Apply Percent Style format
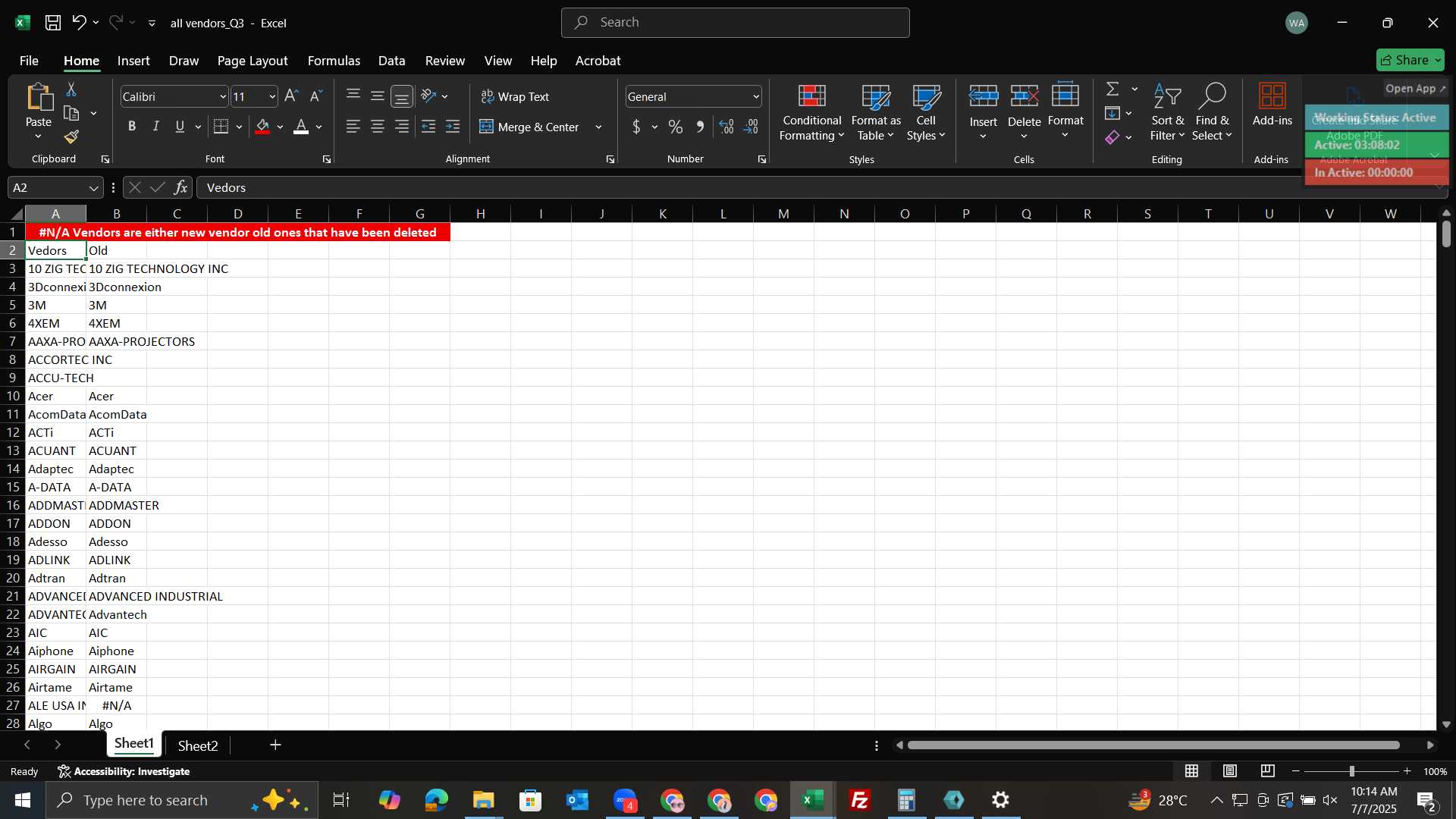The image size is (1456, 819). (x=676, y=127)
